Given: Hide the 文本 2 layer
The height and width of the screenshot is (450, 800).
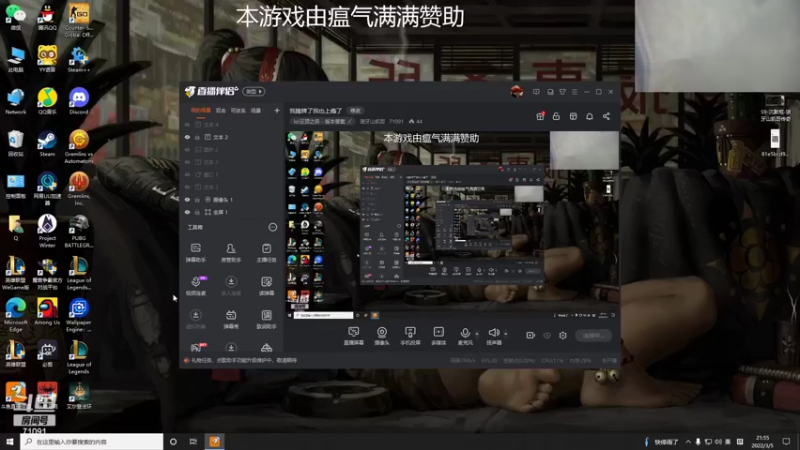Looking at the screenshot, I should point(187,137).
